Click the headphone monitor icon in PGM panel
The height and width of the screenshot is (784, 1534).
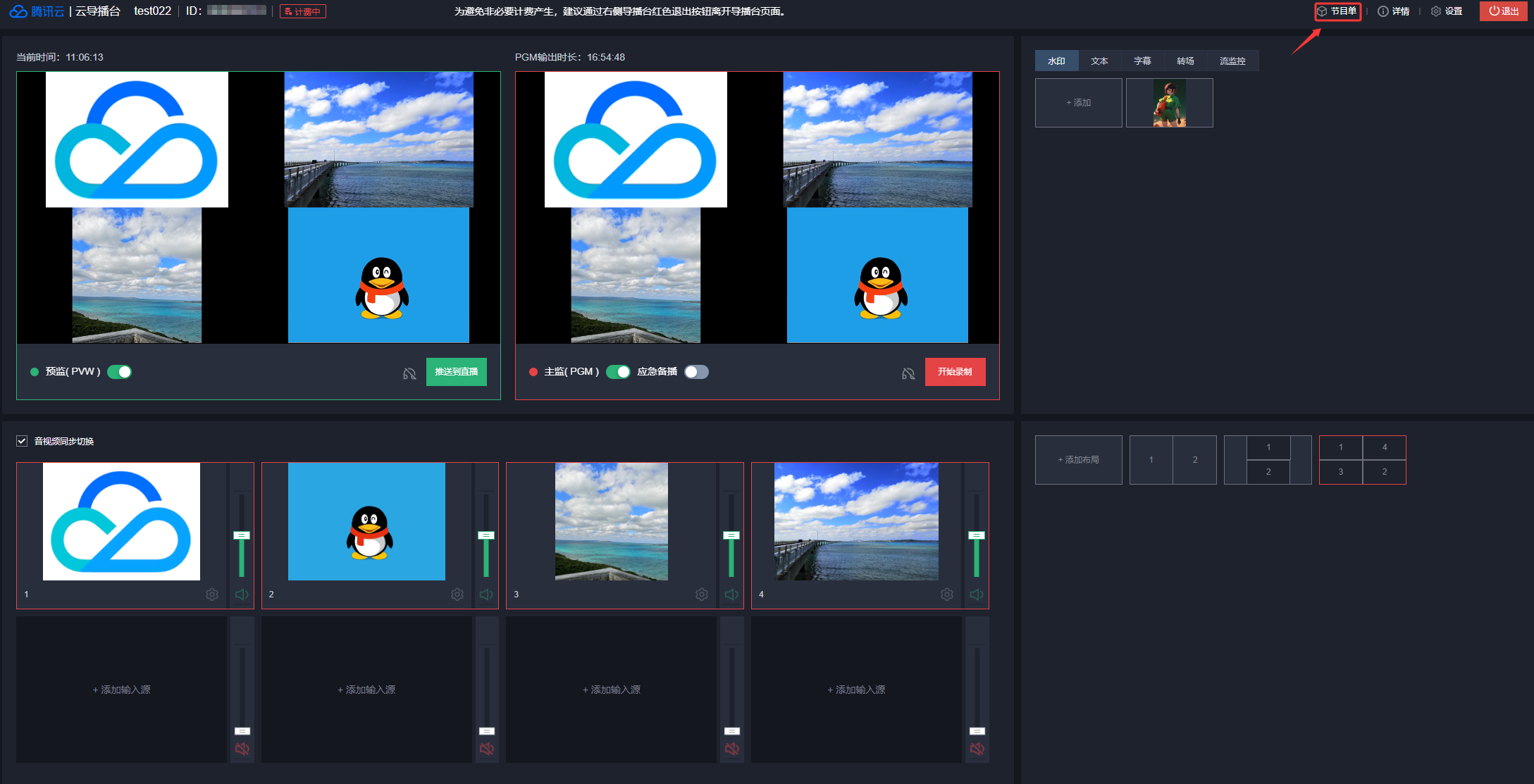(x=908, y=373)
